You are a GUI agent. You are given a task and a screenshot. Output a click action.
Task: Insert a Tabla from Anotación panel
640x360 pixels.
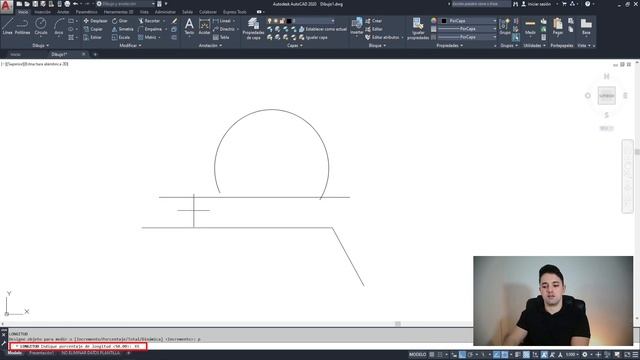221,37
